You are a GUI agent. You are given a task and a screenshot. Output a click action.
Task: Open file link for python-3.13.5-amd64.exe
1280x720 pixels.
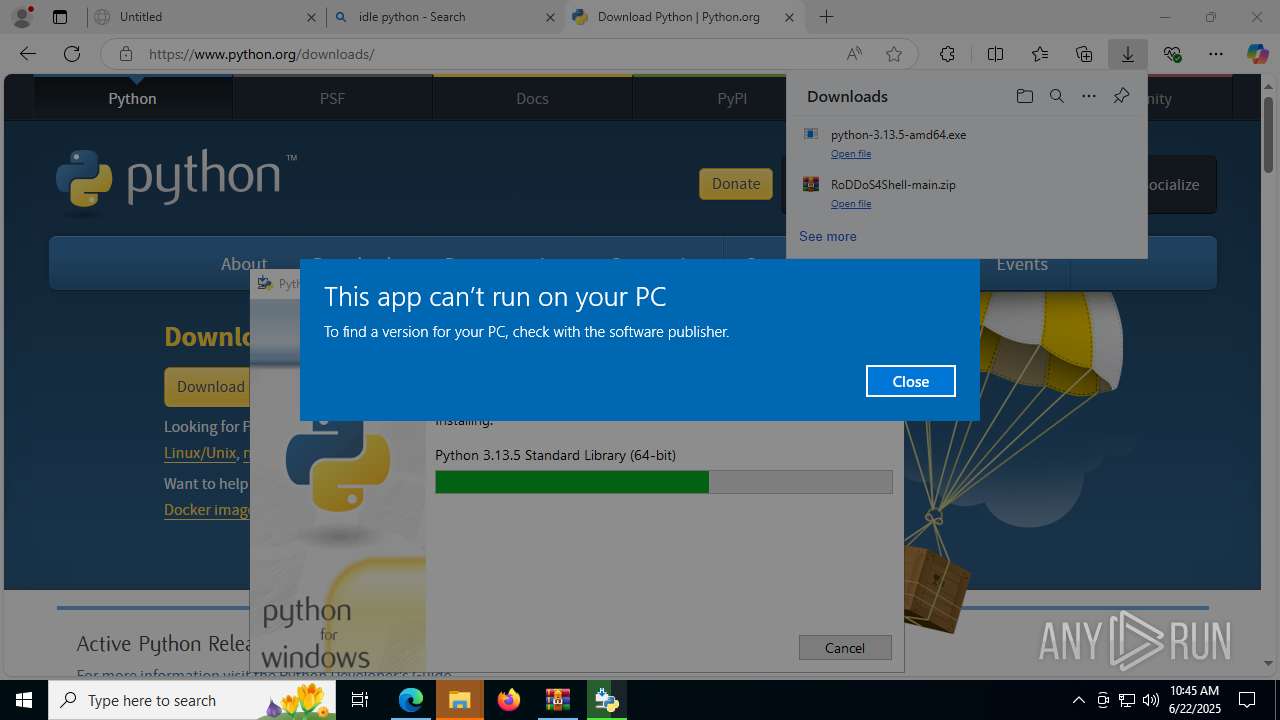click(851, 154)
